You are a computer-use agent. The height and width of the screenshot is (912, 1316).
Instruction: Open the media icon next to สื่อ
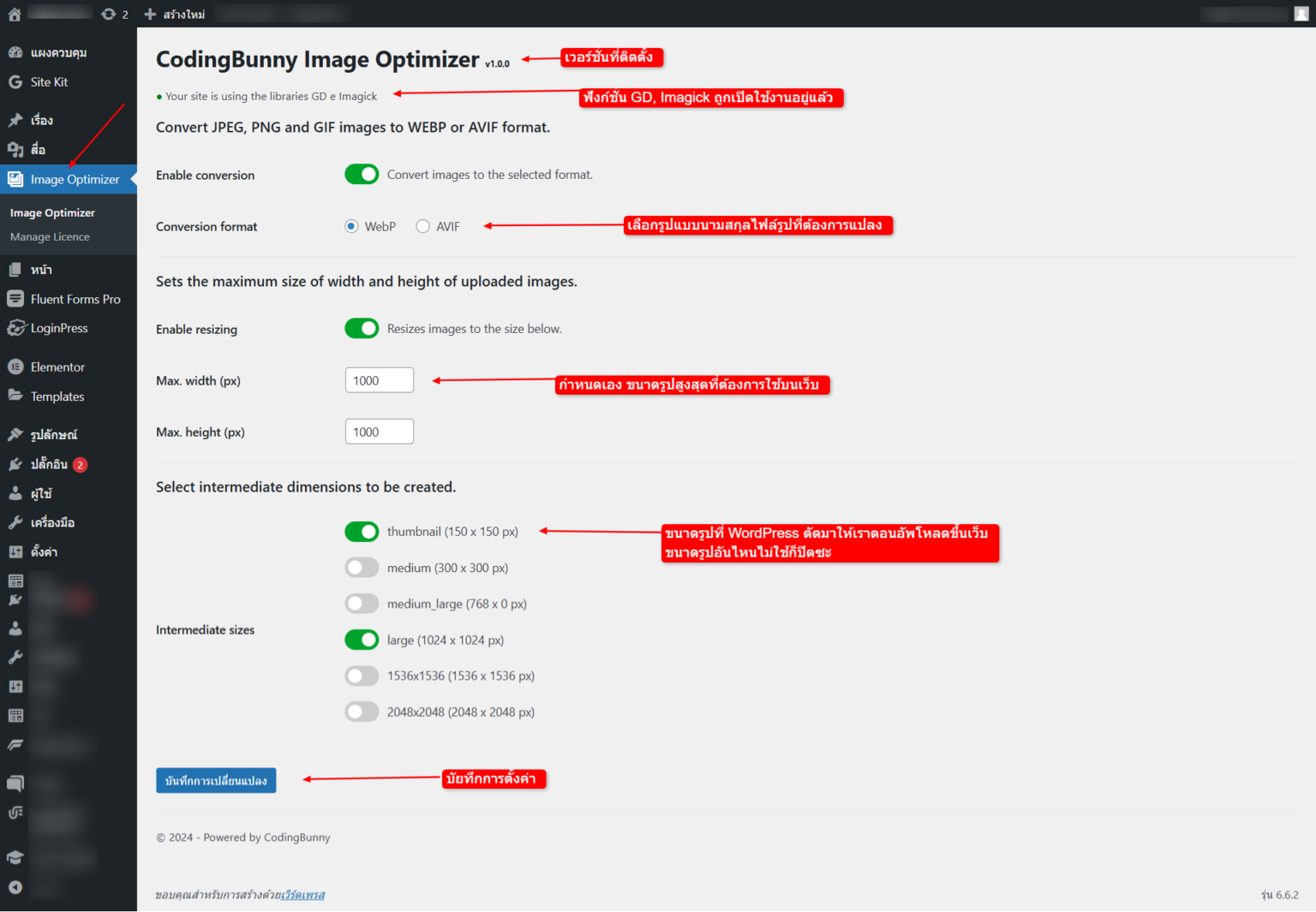tap(15, 149)
